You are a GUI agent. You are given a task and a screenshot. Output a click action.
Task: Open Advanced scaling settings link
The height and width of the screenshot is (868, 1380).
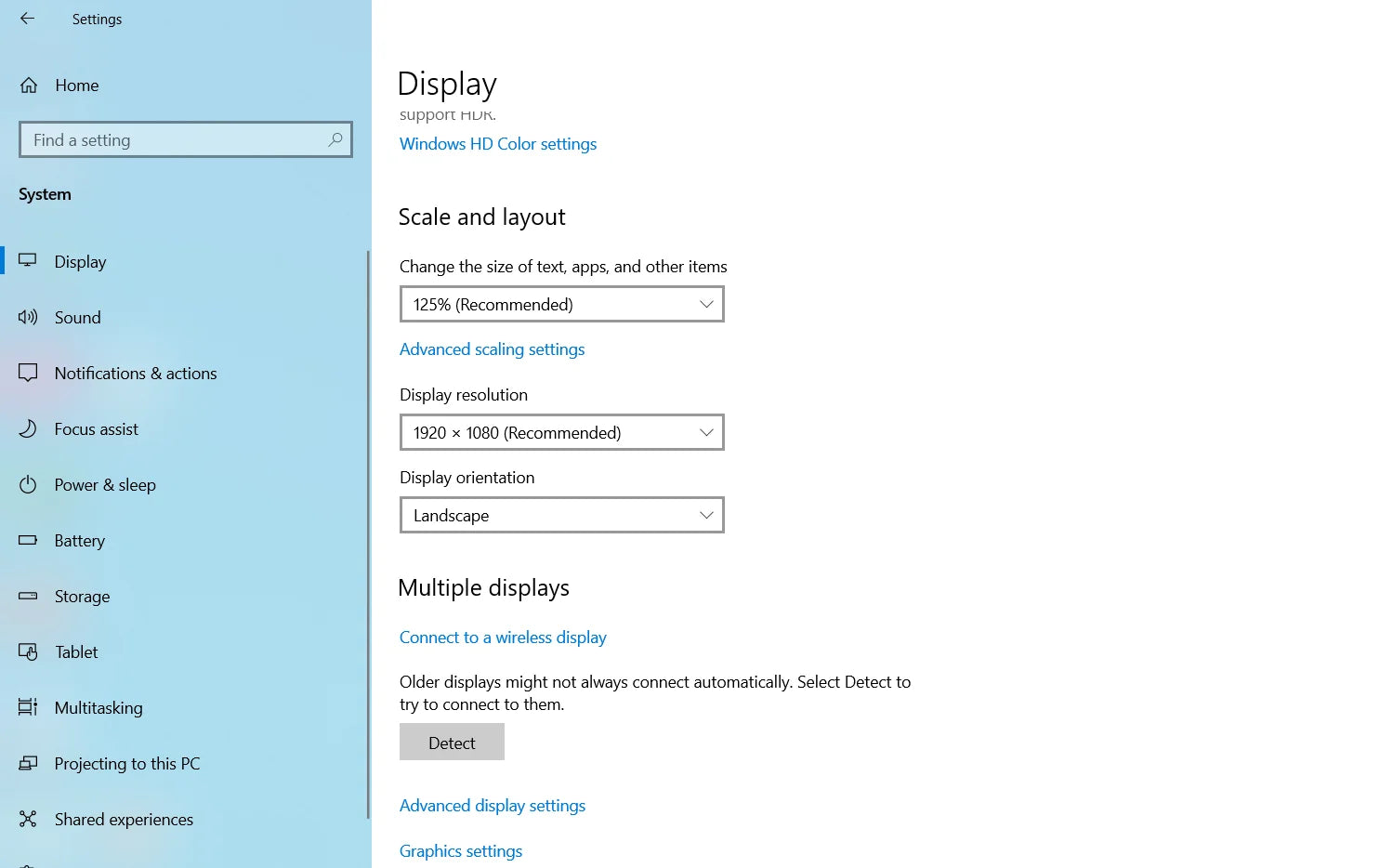[x=493, y=349]
